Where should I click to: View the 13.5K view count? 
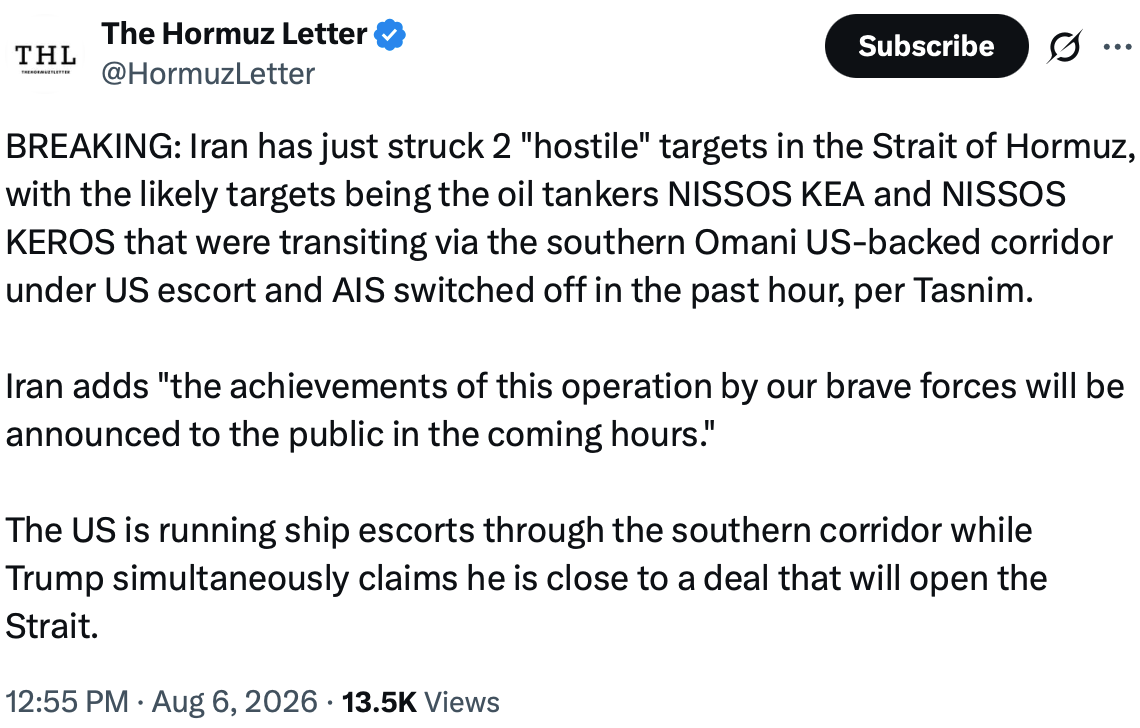tap(380, 702)
